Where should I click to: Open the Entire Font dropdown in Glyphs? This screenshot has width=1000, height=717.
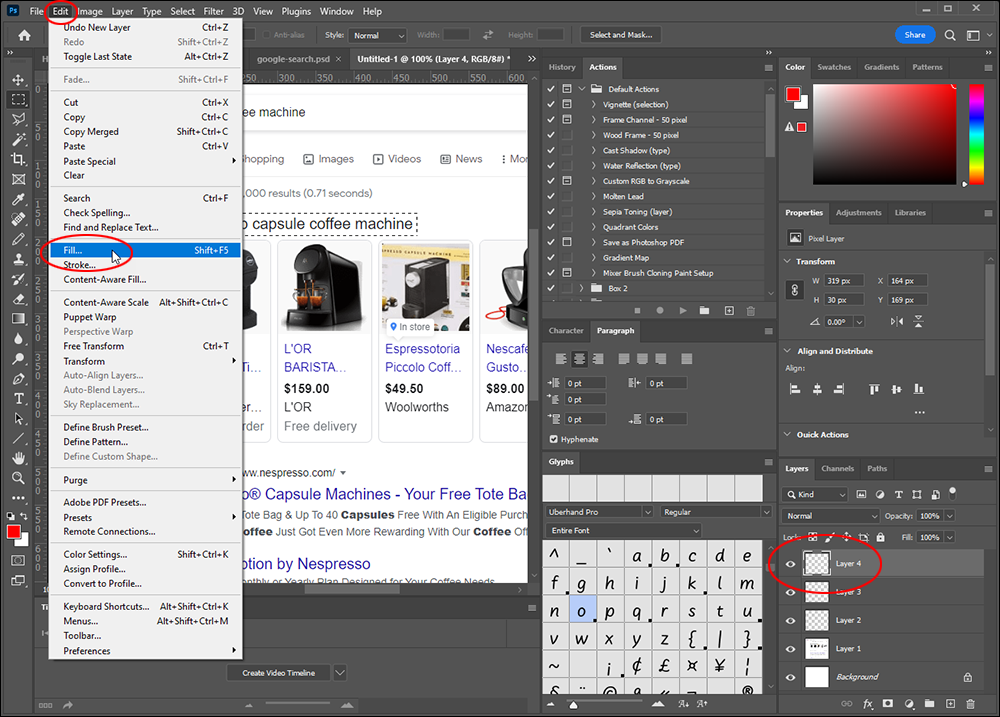pos(623,531)
